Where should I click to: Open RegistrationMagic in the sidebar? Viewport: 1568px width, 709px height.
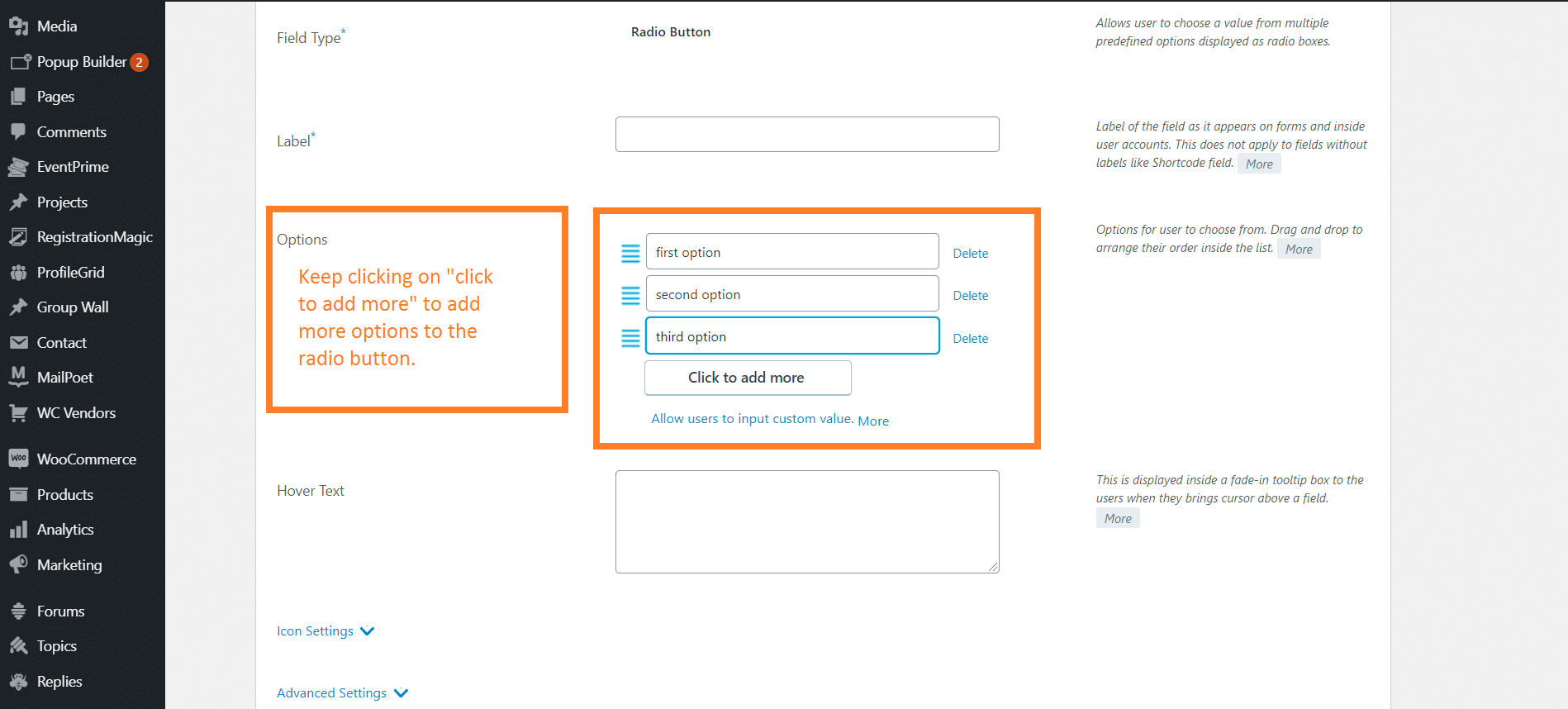[94, 237]
